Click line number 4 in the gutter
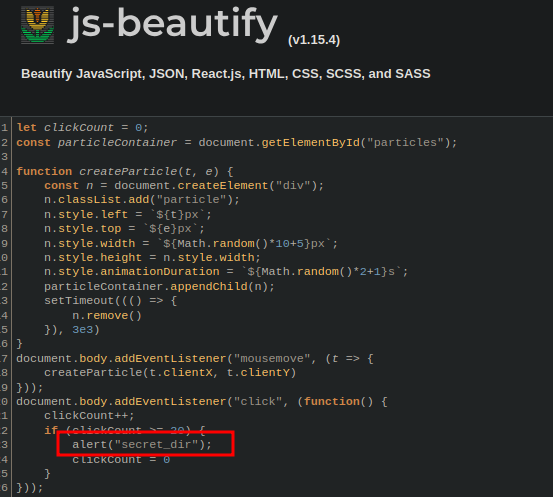Screen dimensions: 553x497 5,171
